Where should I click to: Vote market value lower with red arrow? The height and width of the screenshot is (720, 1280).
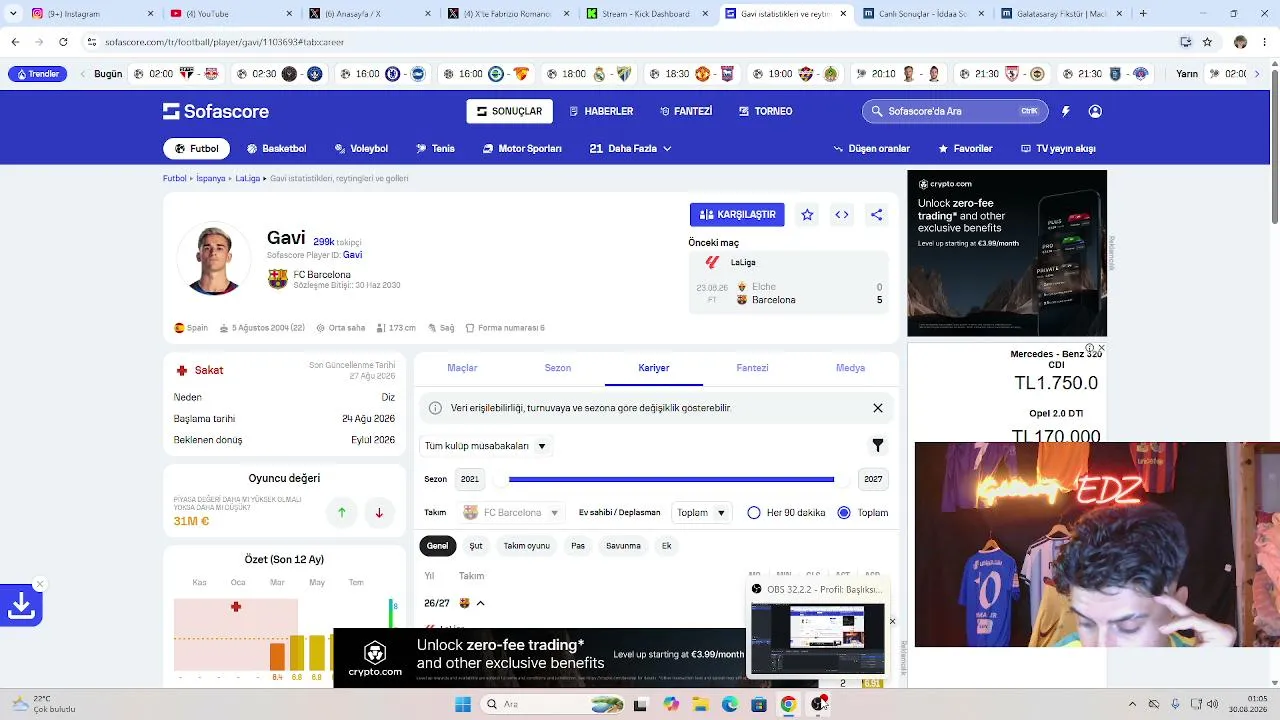379,513
